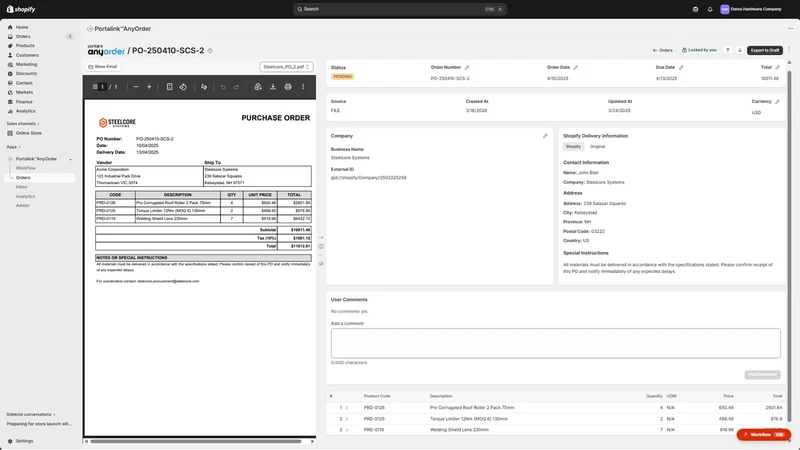Edit the Due Date field
Screen dimensions: 800x450
pos(681,67)
